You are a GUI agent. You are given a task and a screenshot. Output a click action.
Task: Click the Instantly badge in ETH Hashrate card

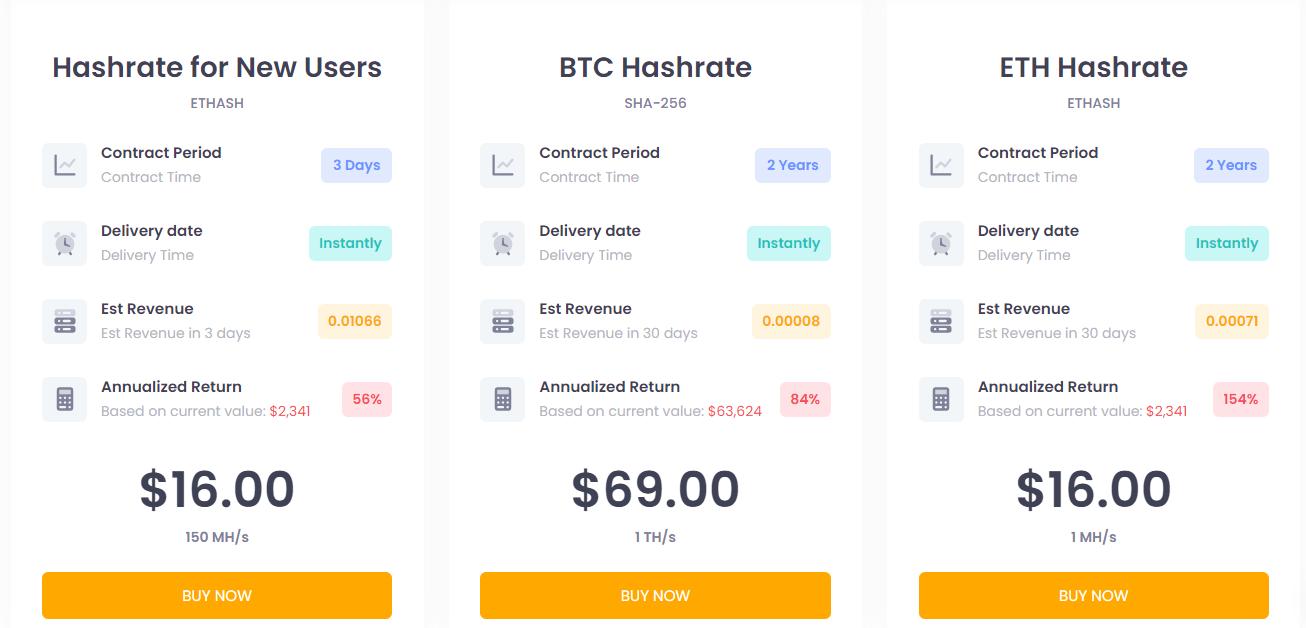[x=1227, y=243]
